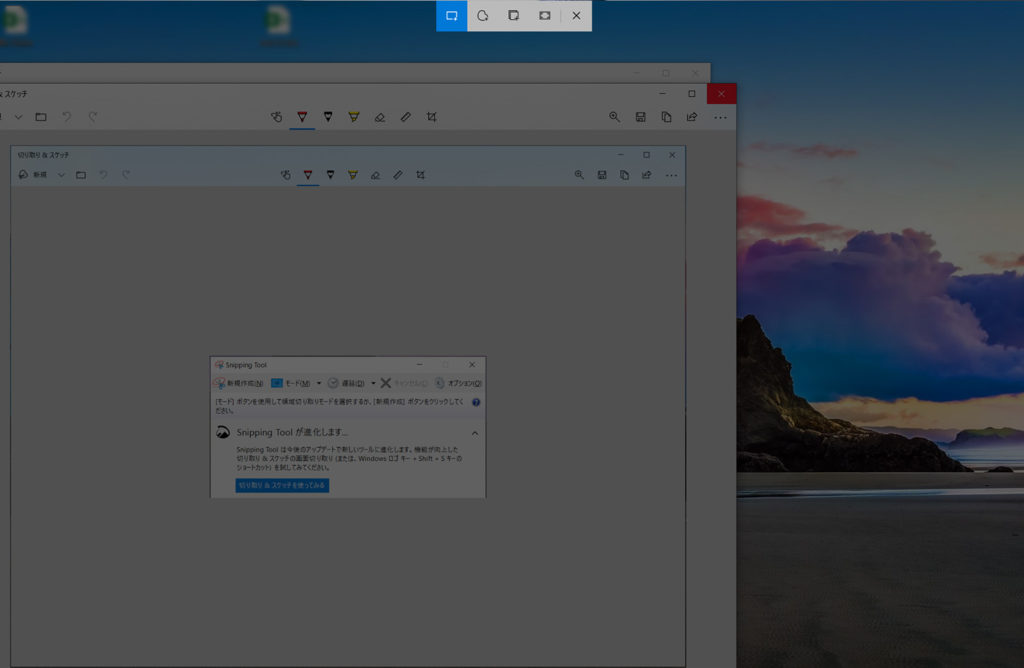Open See more ellipsis menu in outer Snip & Sketch
This screenshot has height=668, width=1024.
(x=720, y=118)
